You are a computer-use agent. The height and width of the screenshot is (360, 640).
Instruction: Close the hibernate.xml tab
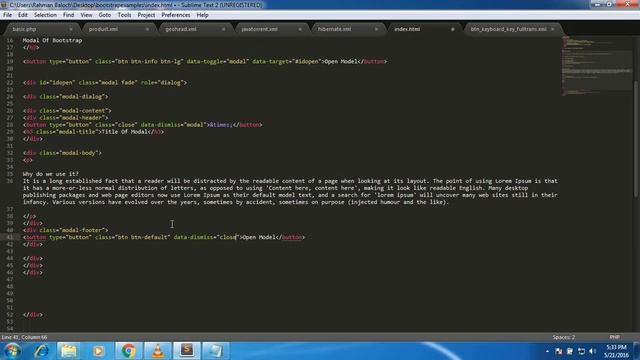tap(376, 29)
